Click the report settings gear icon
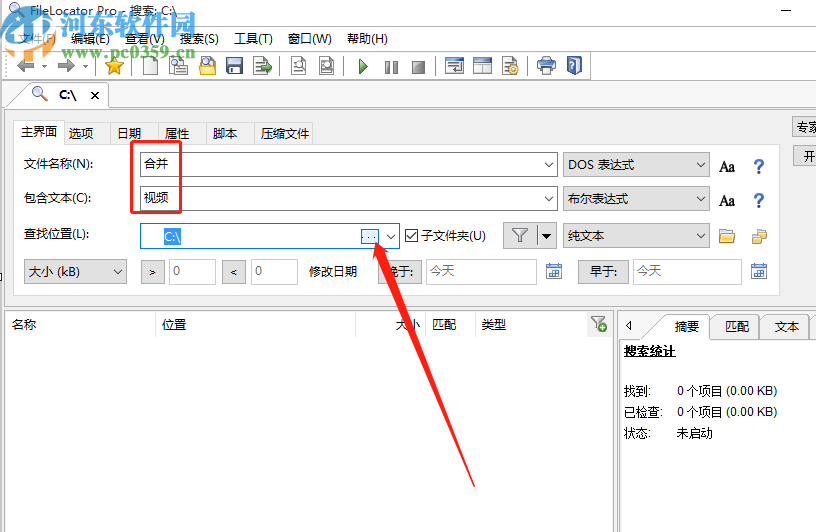This screenshot has height=532, width=816. pyautogui.click(x=510, y=66)
